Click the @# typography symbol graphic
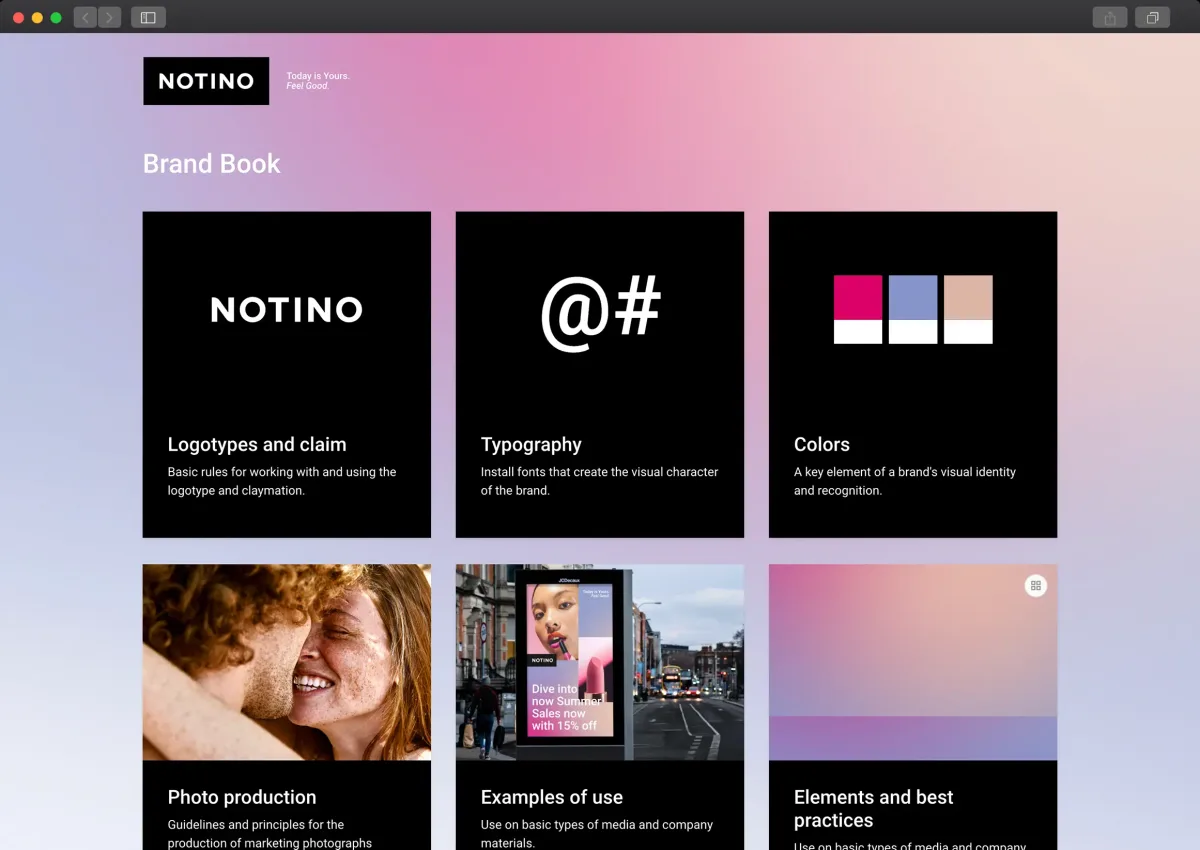The width and height of the screenshot is (1200, 850). pyautogui.click(x=600, y=312)
